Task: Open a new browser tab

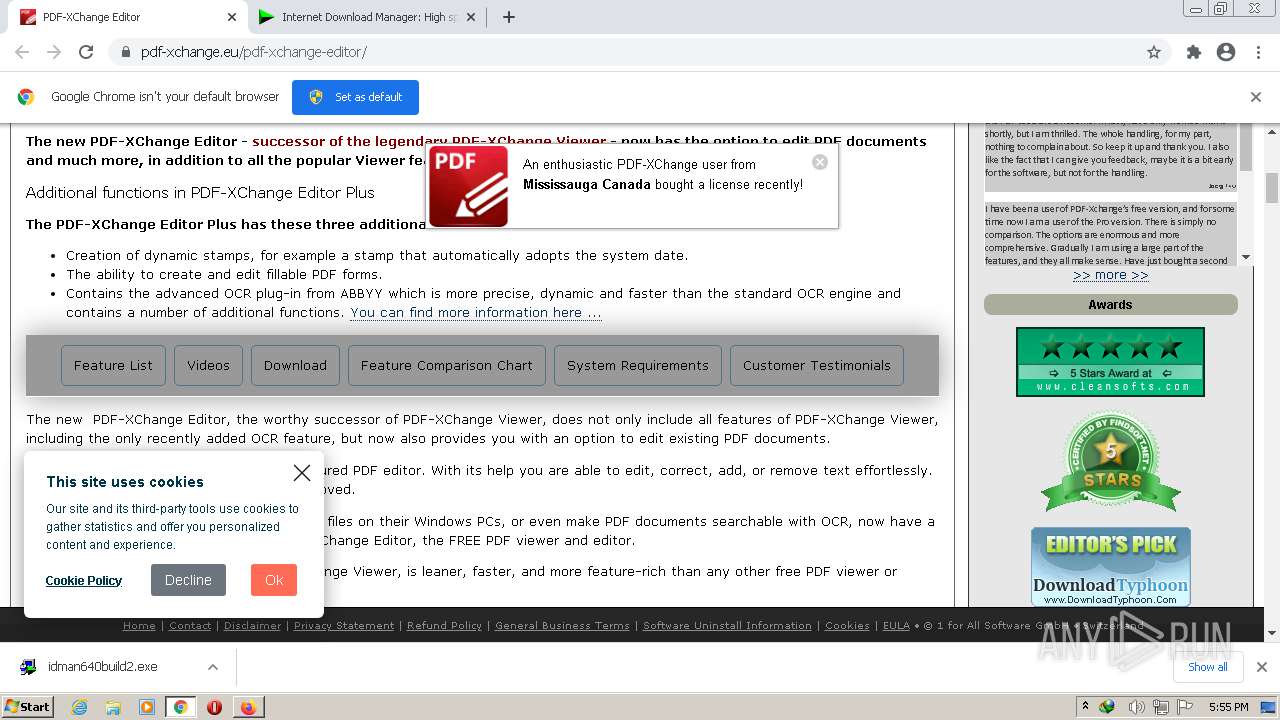Action: click(508, 17)
